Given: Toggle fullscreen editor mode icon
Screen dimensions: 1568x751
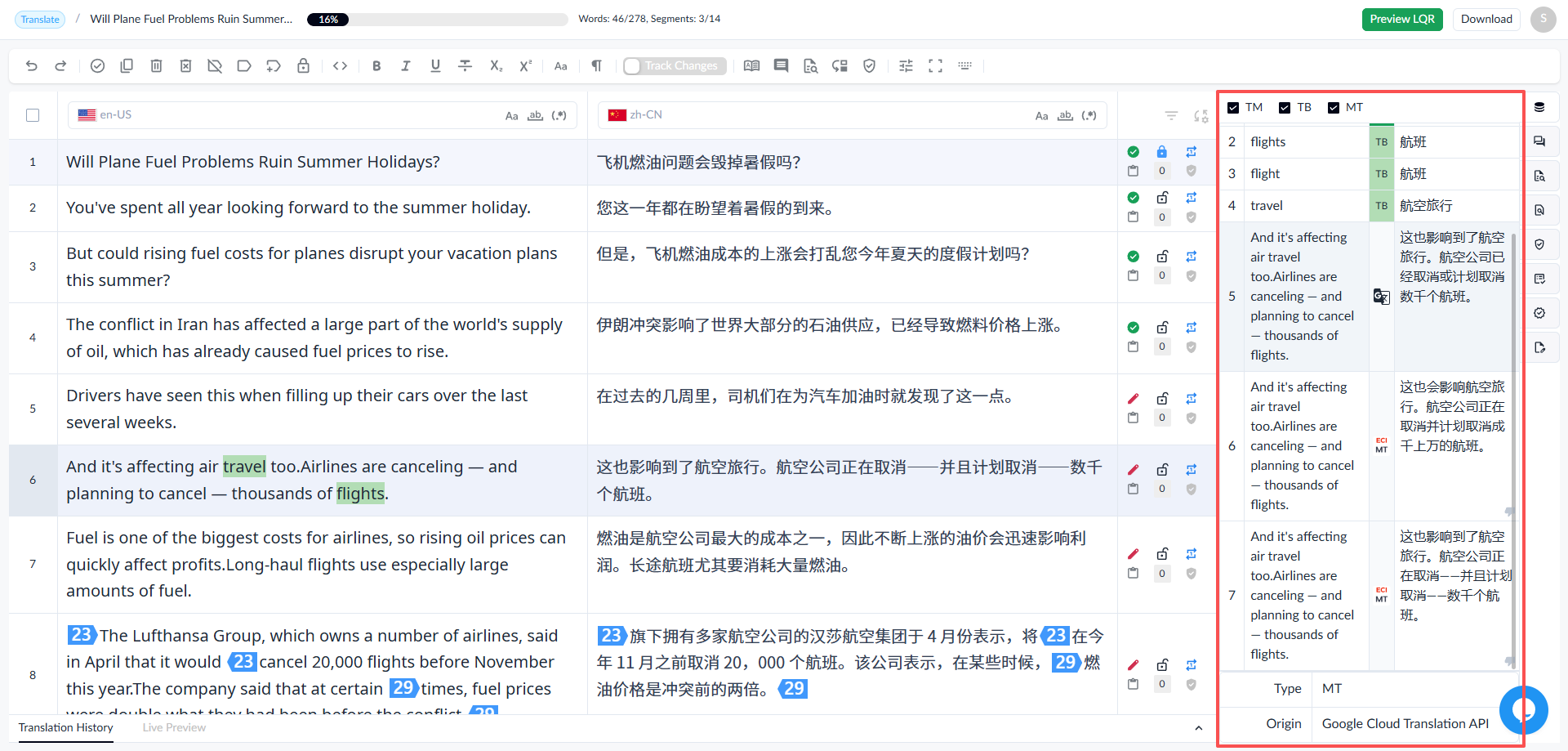Looking at the screenshot, I should click(935, 66).
